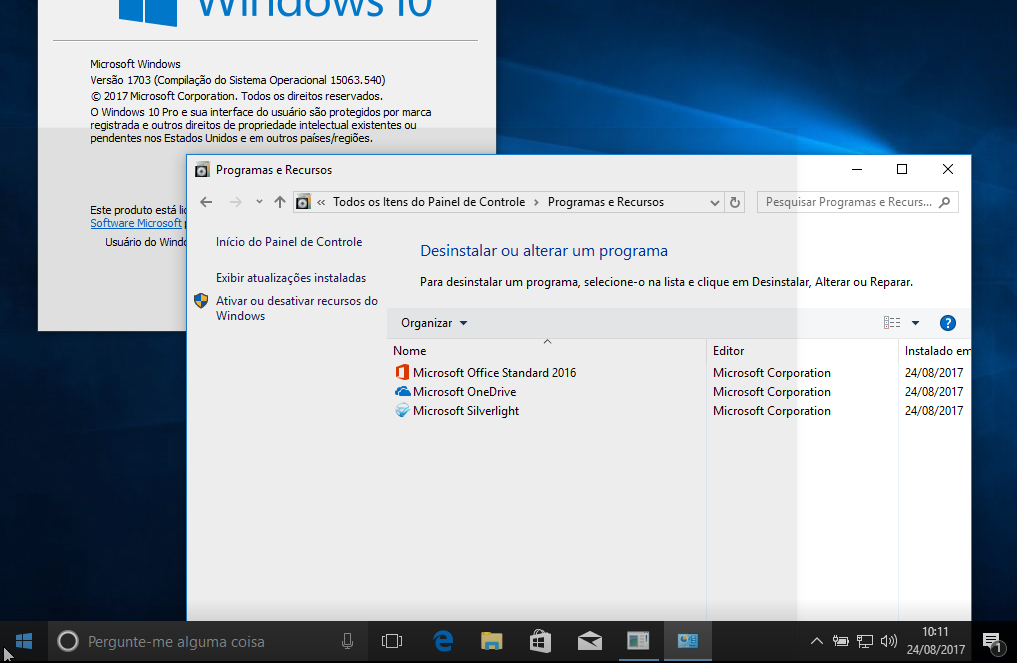Click the Forward navigation arrow
The image size is (1017, 663).
coord(235,202)
